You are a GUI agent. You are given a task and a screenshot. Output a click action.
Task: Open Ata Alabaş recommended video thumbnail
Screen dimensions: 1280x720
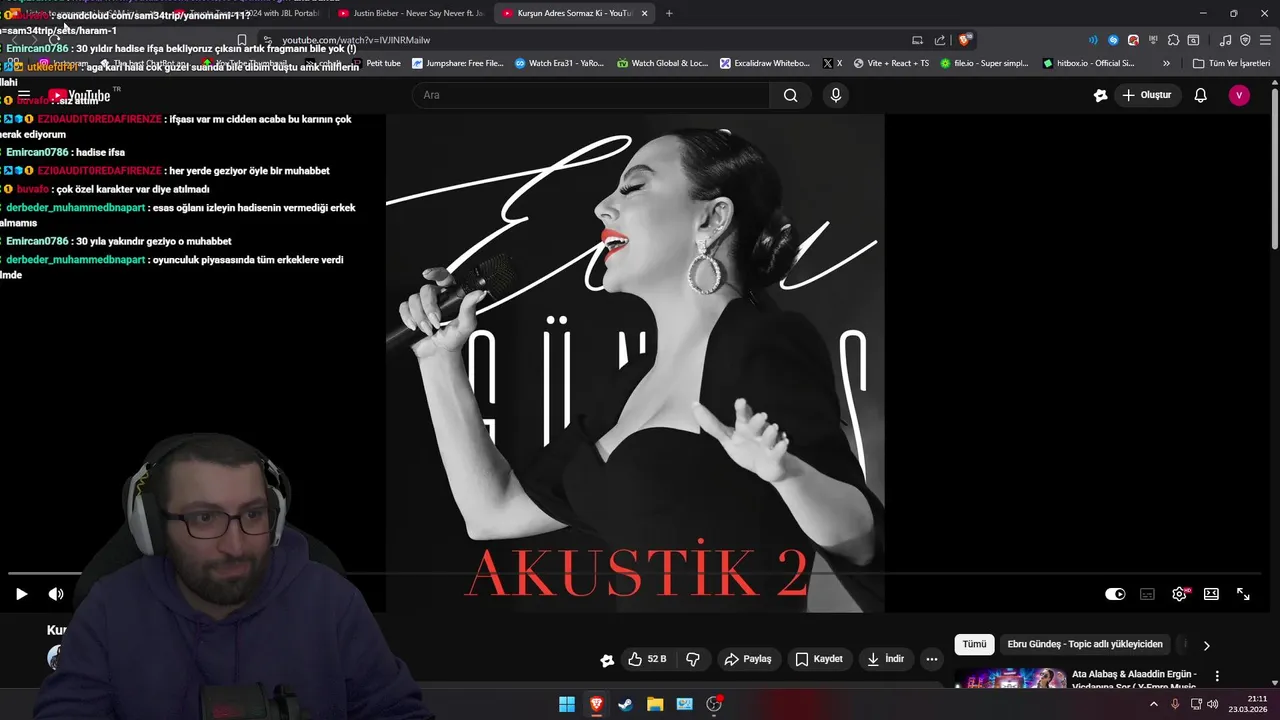pos(1010,679)
